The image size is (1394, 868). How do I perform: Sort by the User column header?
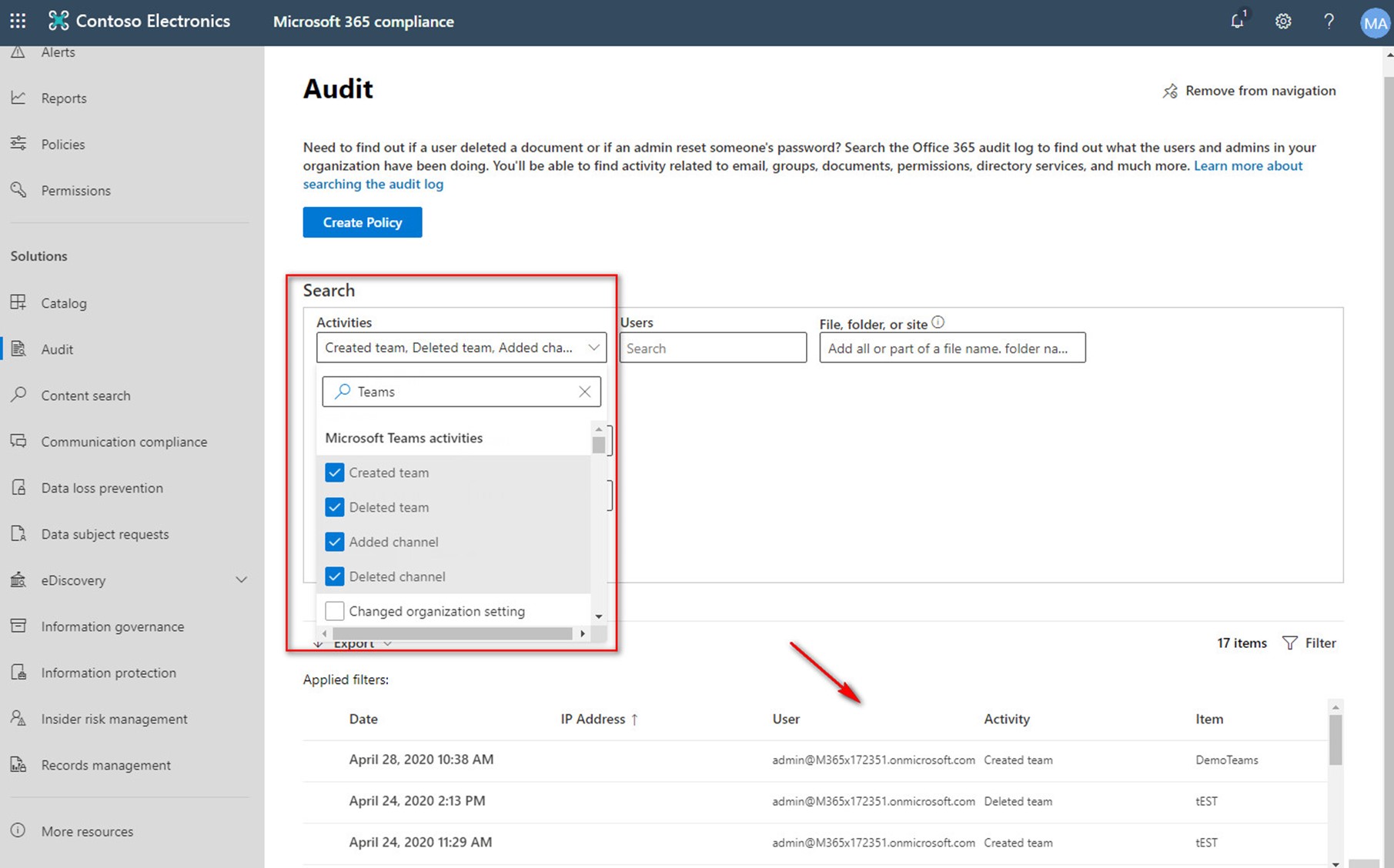pos(786,719)
